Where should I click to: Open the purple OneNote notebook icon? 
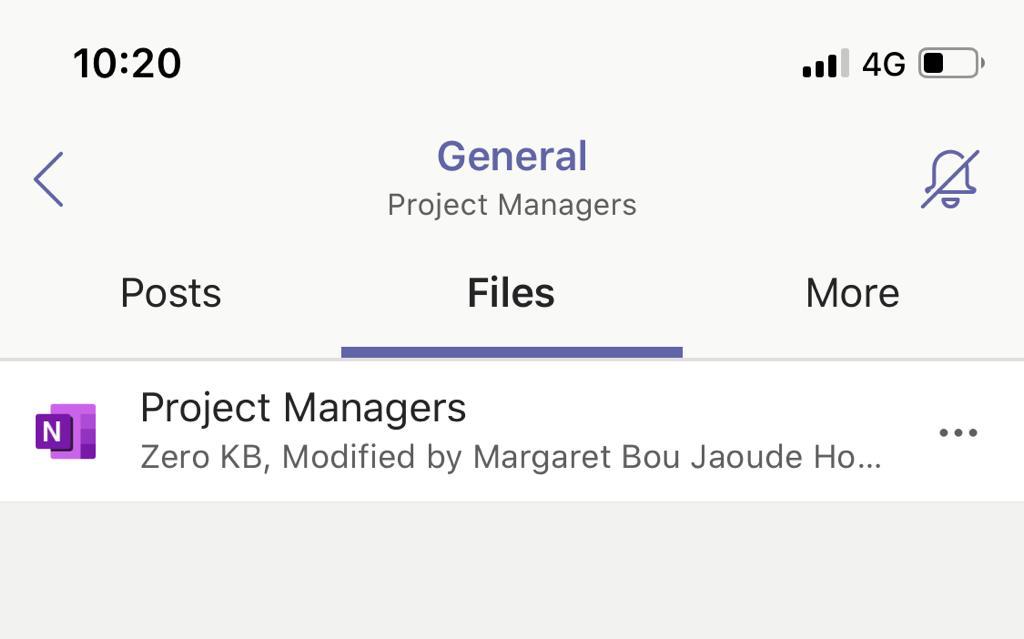tap(66, 432)
